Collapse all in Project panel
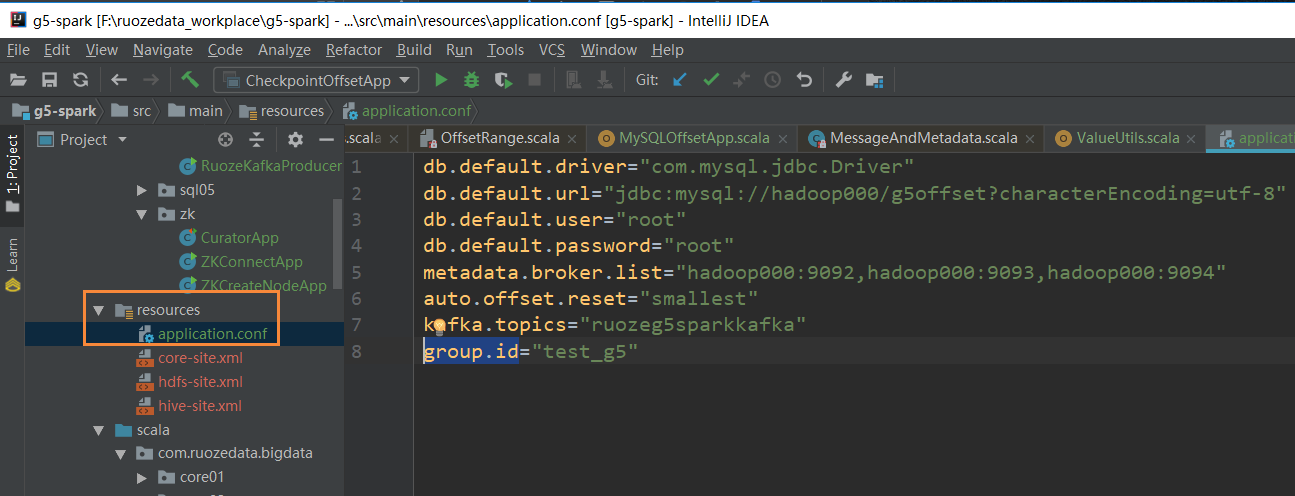This screenshot has height=496, width=1295. click(257, 140)
